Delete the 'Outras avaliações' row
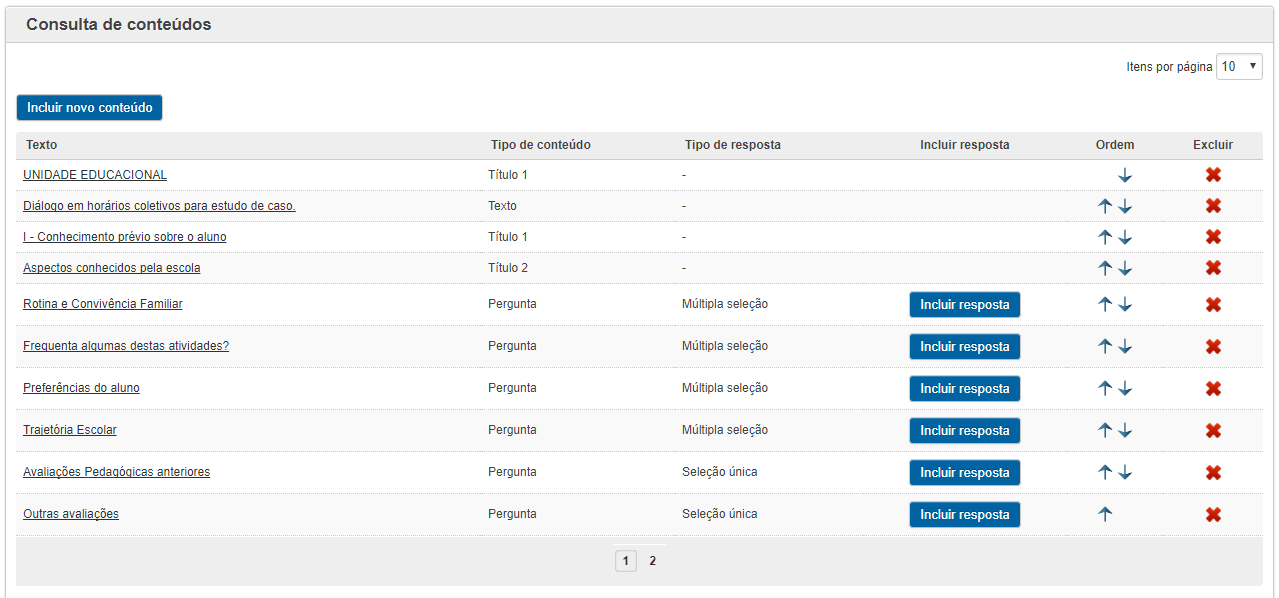Image resolution: width=1279 pixels, height=598 pixels. click(x=1213, y=515)
